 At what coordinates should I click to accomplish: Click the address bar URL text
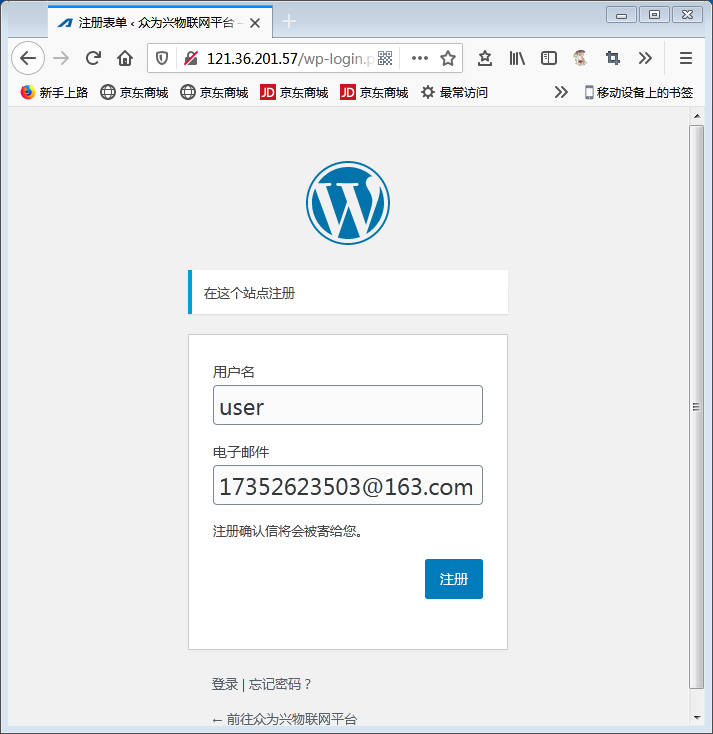(290, 59)
